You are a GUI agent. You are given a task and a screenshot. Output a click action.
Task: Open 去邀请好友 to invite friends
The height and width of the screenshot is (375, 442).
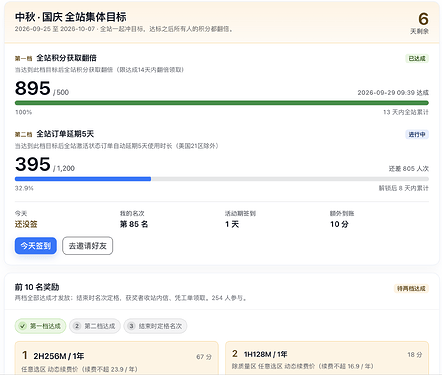[88, 246]
